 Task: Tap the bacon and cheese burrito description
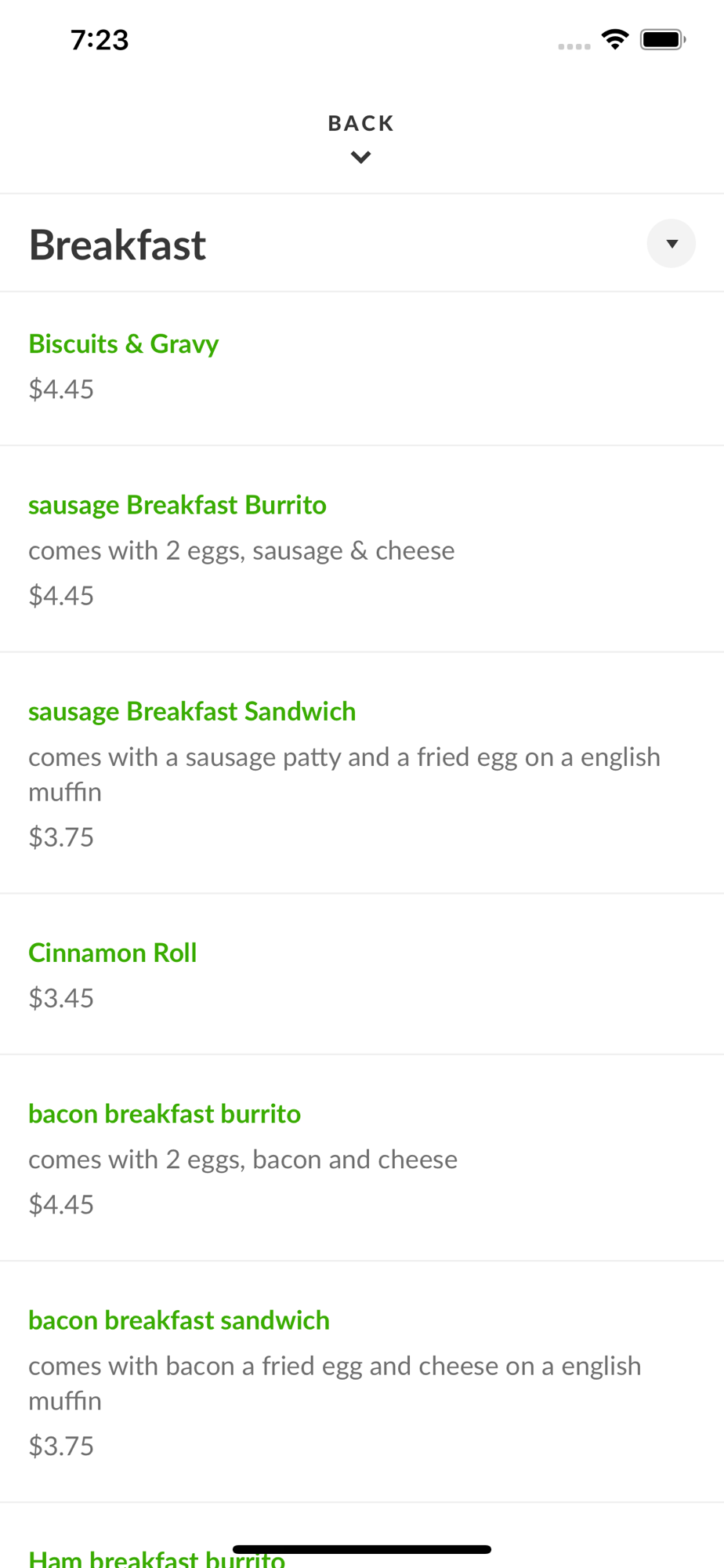tap(243, 1160)
